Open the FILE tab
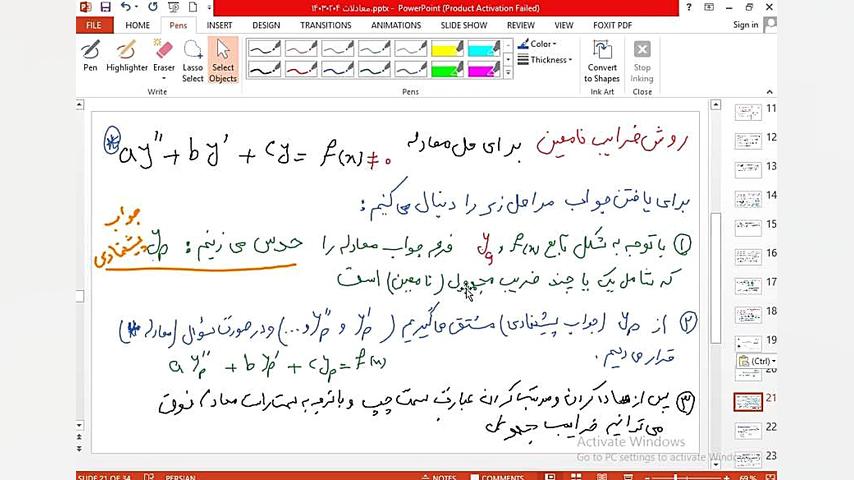The height and width of the screenshot is (480, 854). coord(94,25)
